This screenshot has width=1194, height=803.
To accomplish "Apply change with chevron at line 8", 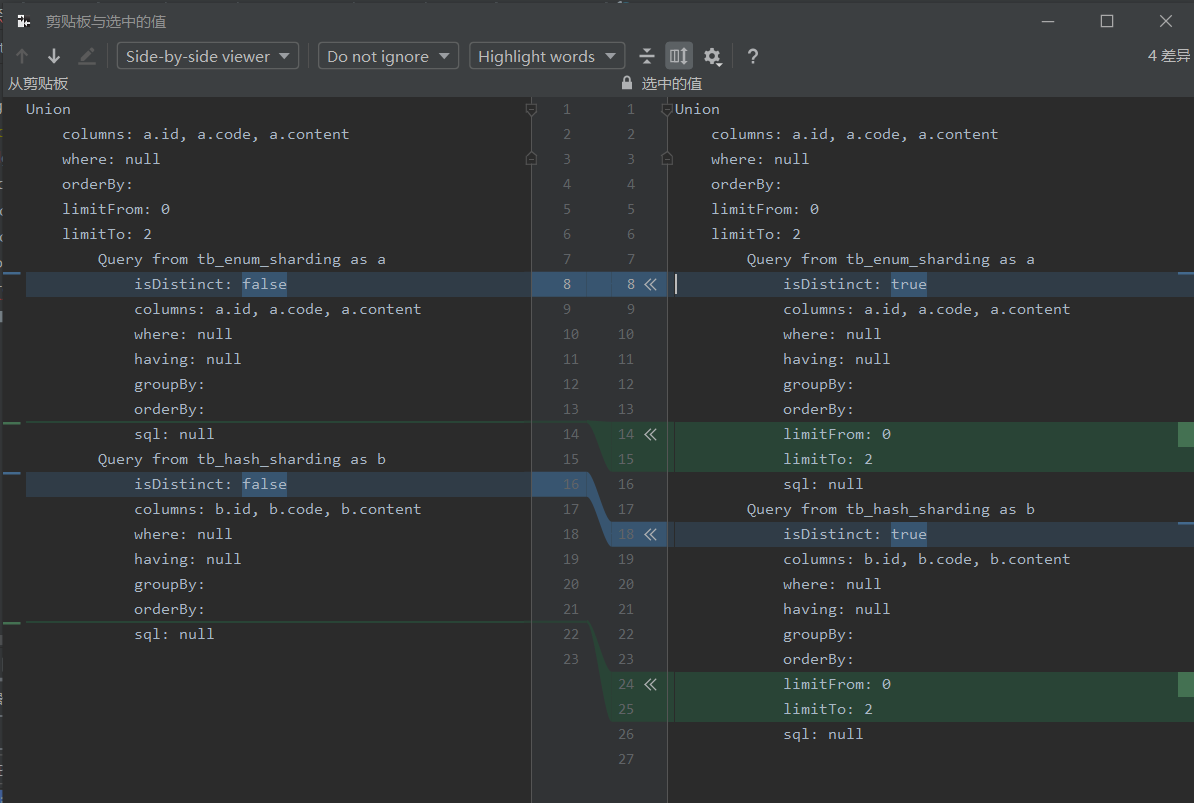I will pyautogui.click(x=650, y=284).
